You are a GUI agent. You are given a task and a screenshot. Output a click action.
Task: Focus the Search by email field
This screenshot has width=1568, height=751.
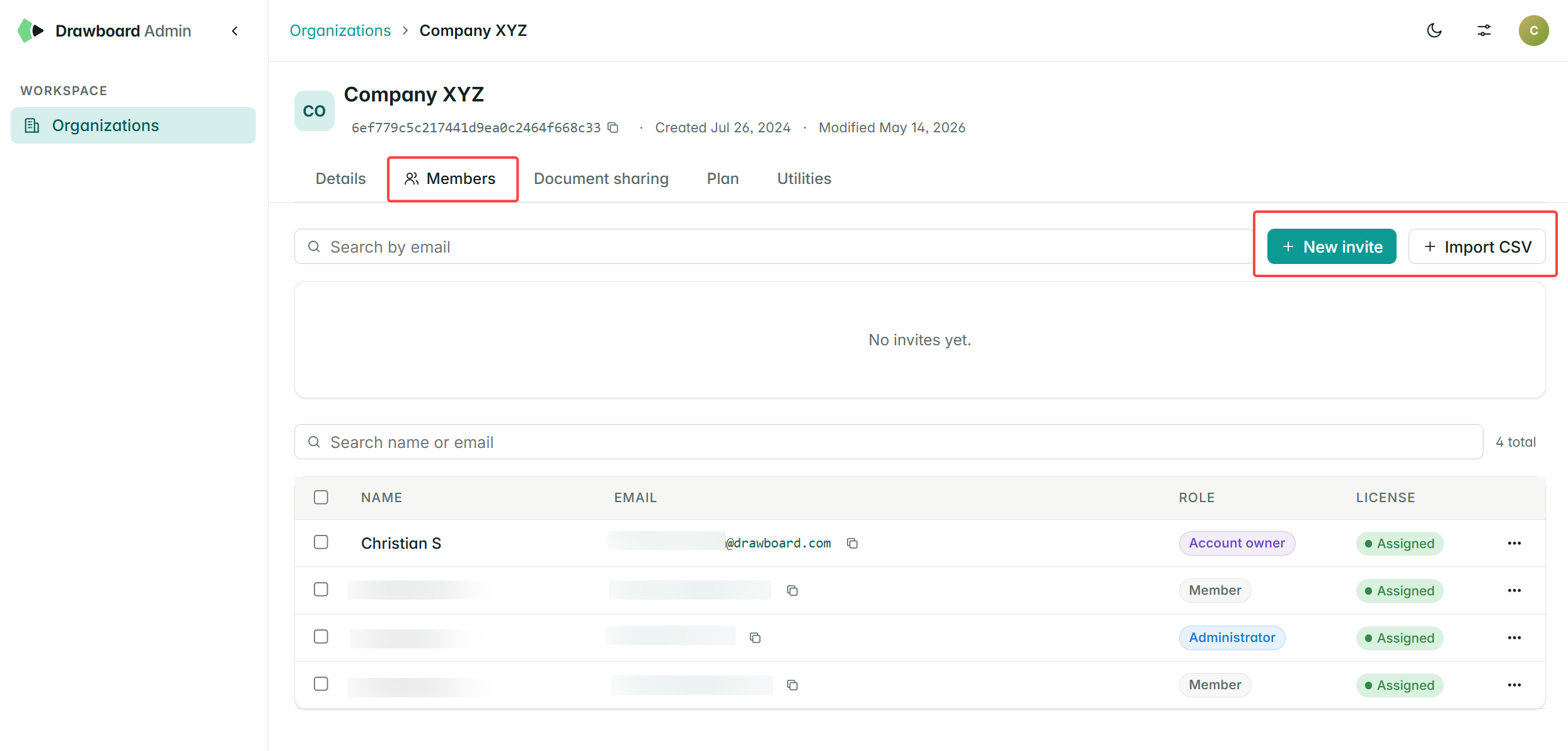click(774, 246)
